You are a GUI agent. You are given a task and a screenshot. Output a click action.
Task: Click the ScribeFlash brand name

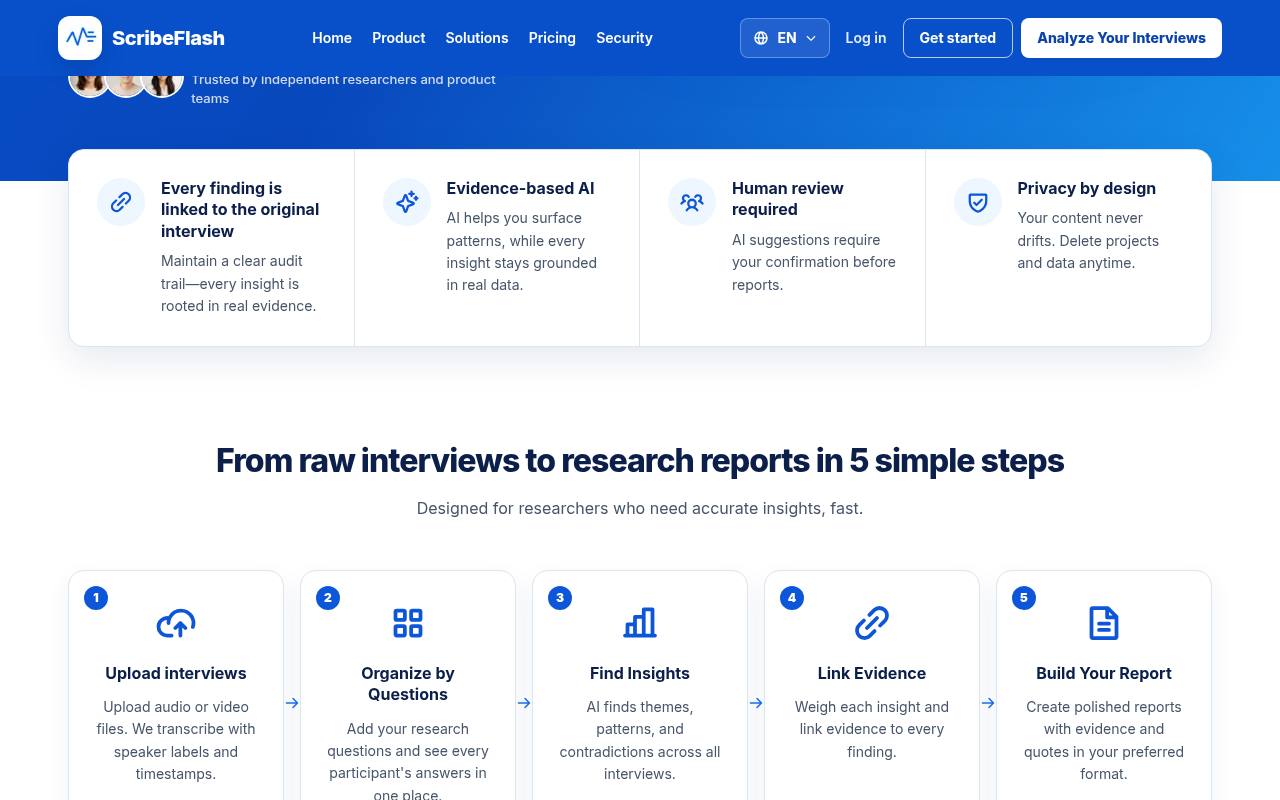coord(168,38)
